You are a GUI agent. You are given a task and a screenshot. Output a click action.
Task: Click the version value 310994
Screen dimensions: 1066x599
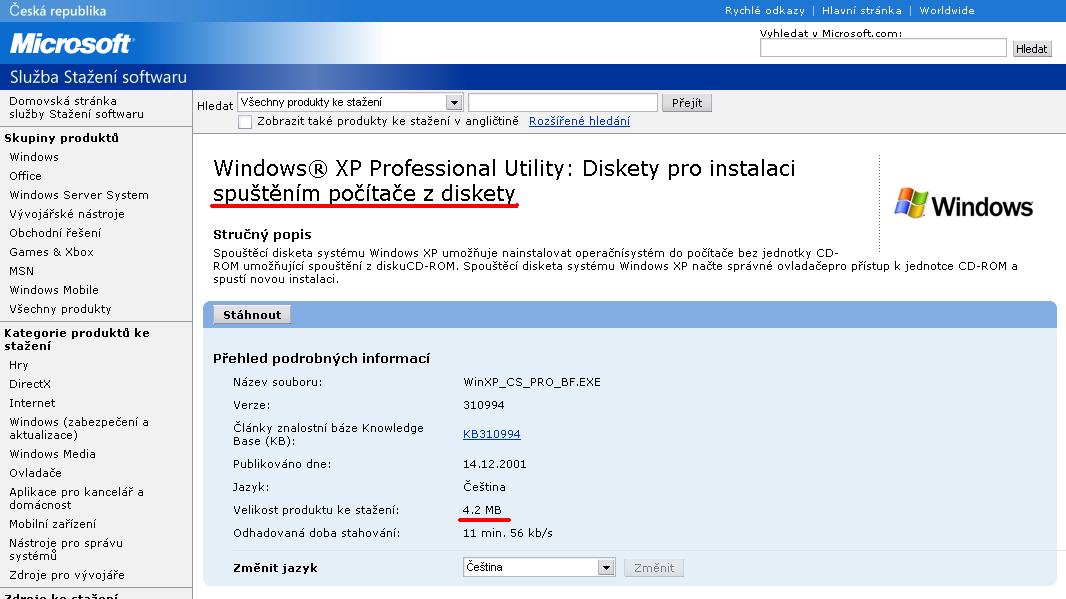click(x=483, y=405)
